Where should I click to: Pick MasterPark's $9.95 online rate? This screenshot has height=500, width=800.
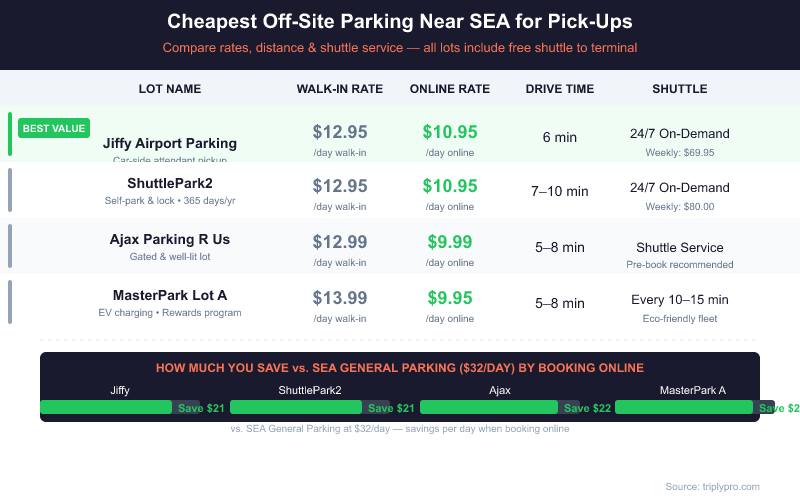point(450,298)
